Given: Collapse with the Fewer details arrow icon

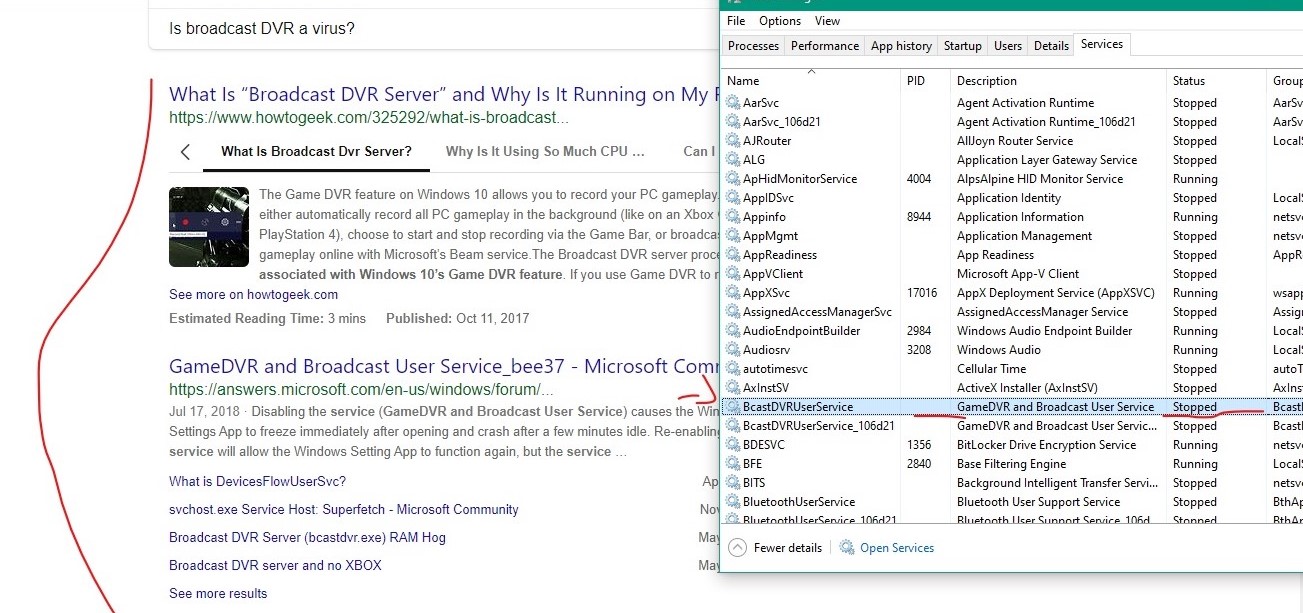Looking at the screenshot, I should [738, 548].
